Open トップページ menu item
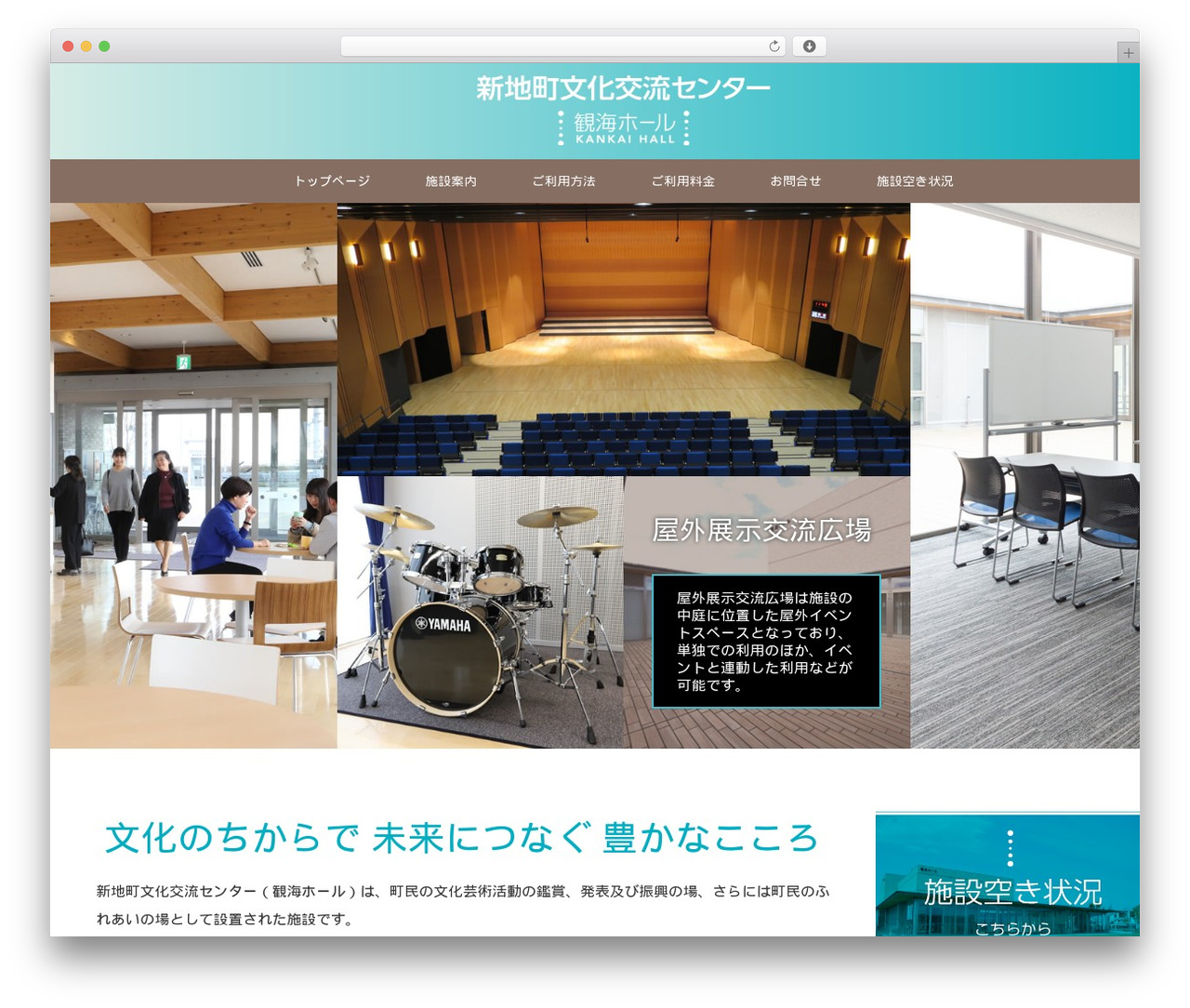Screen dimensions: 1190x1008 click(x=332, y=181)
